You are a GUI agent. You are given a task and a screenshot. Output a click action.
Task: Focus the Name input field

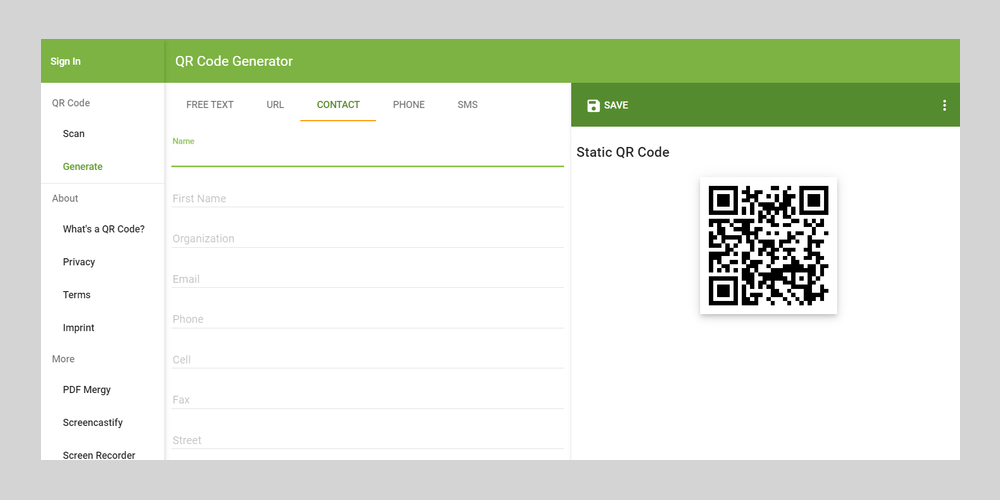pyautogui.click(x=367, y=156)
